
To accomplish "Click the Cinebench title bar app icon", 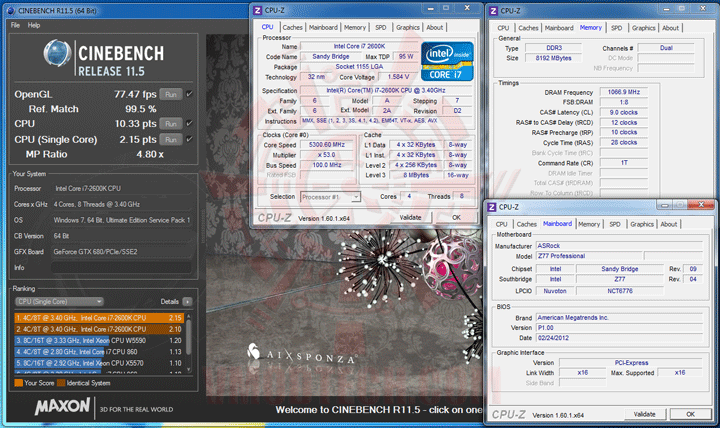I will (11, 10).
